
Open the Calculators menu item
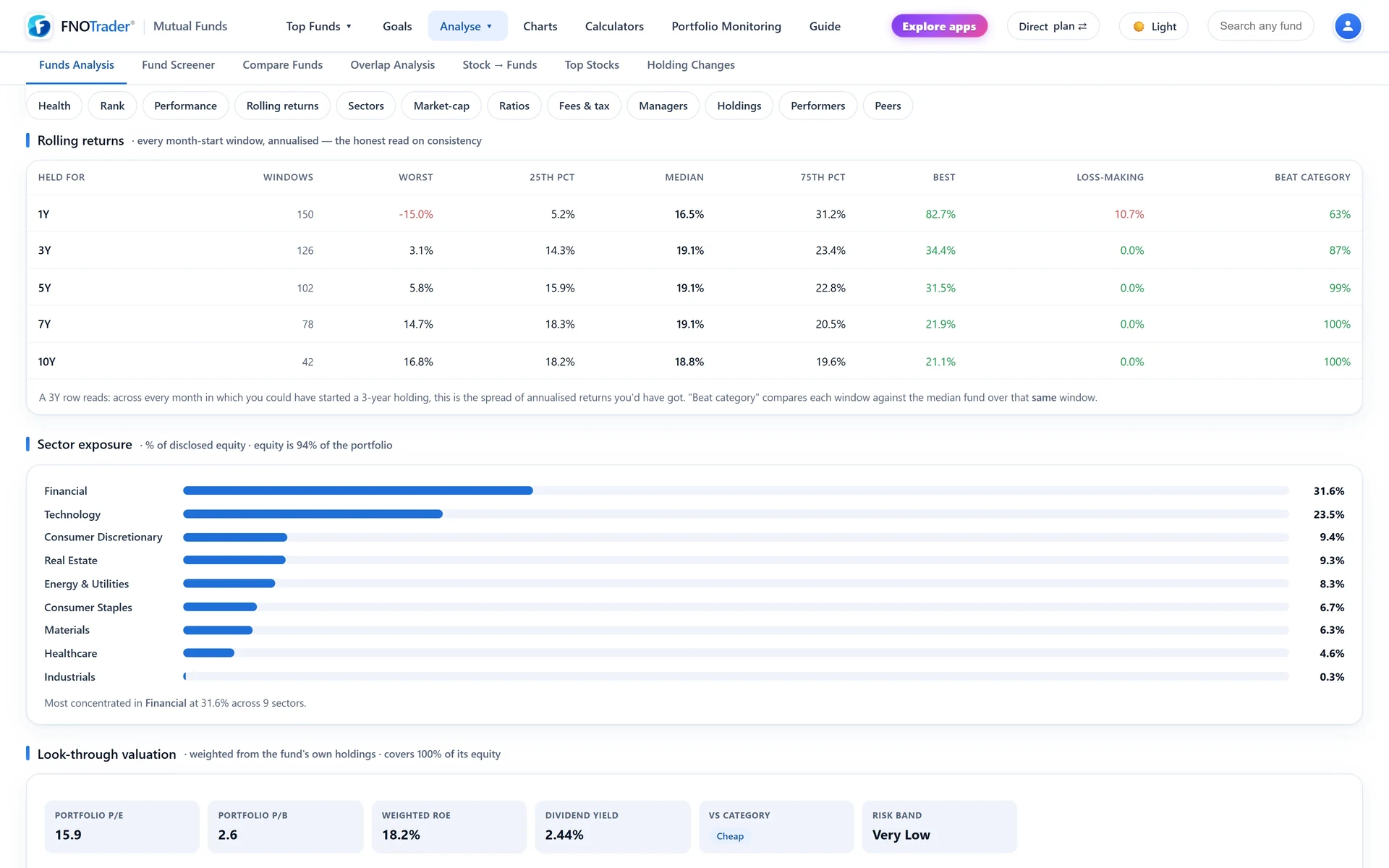(614, 27)
